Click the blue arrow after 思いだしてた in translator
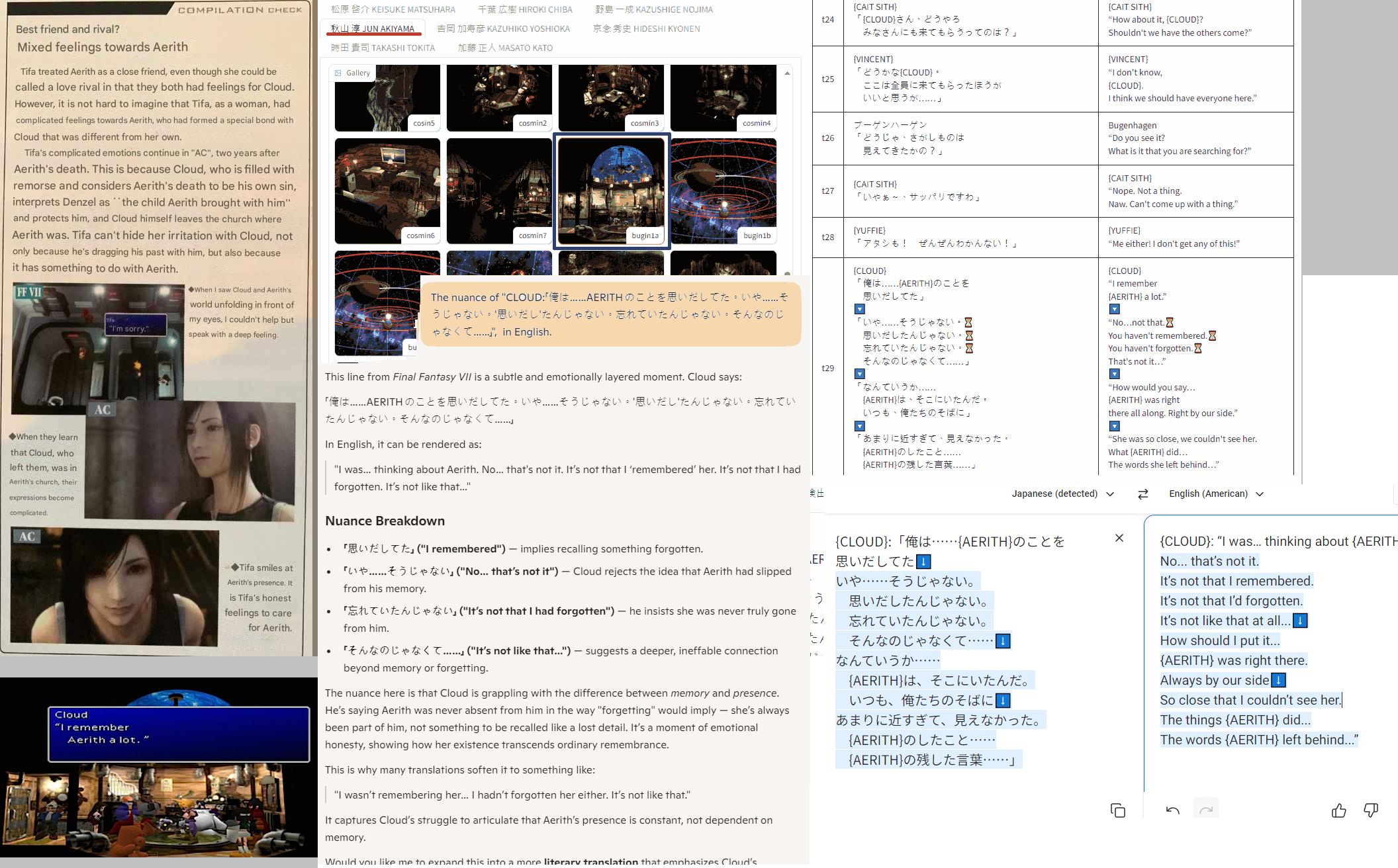This screenshot has height=868, width=1398. 923,562
